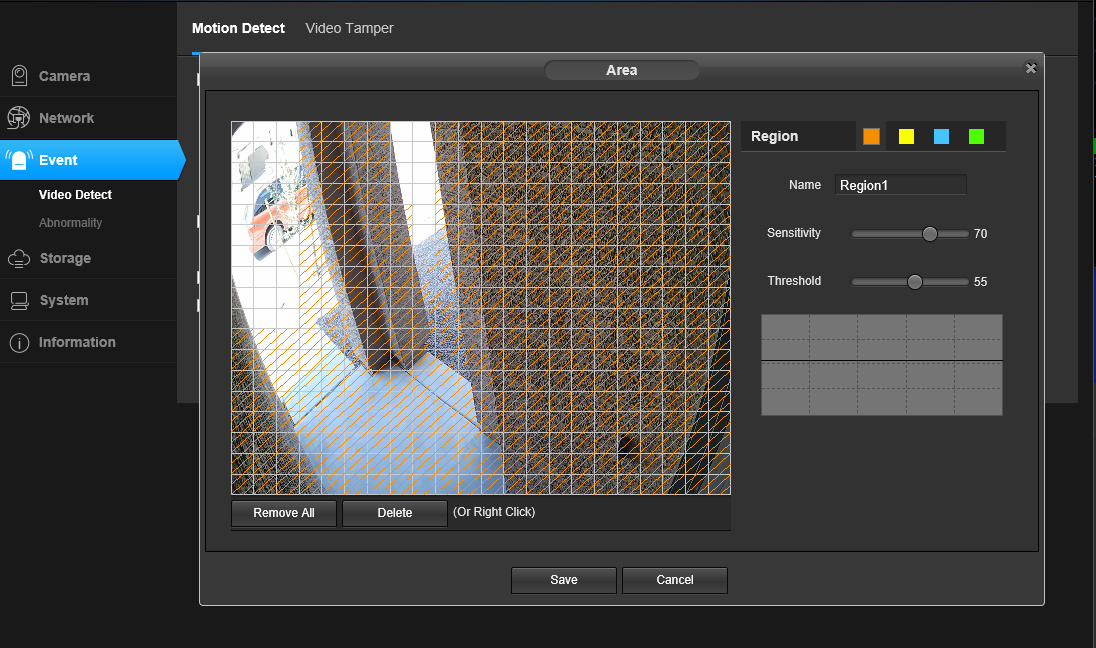Pick the blue region color swatch
The height and width of the screenshot is (648, 1096).
(941, 136)
